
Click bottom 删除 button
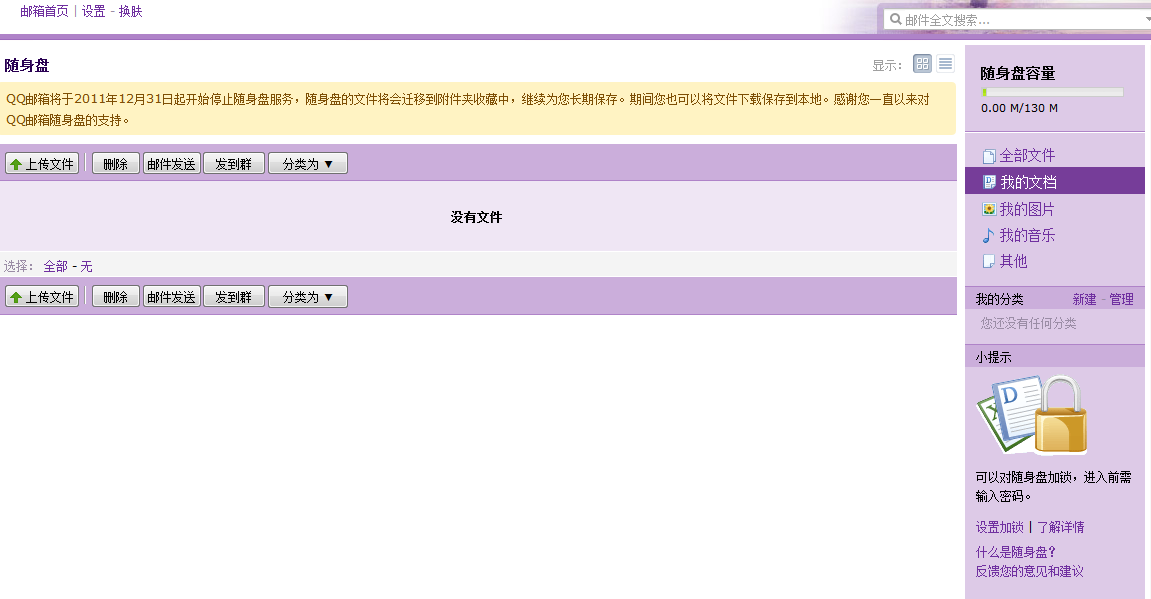[x=115, y=297]
